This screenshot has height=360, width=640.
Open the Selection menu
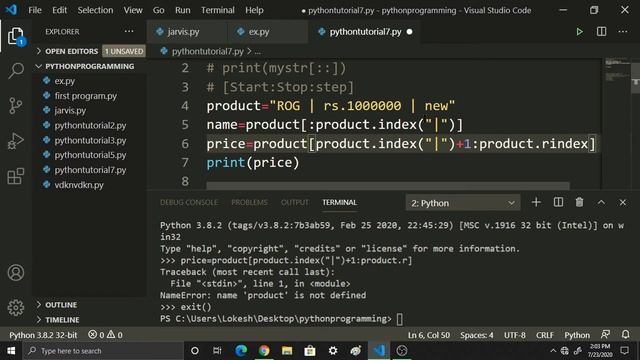pyautogui.click(x=95, y=10)
